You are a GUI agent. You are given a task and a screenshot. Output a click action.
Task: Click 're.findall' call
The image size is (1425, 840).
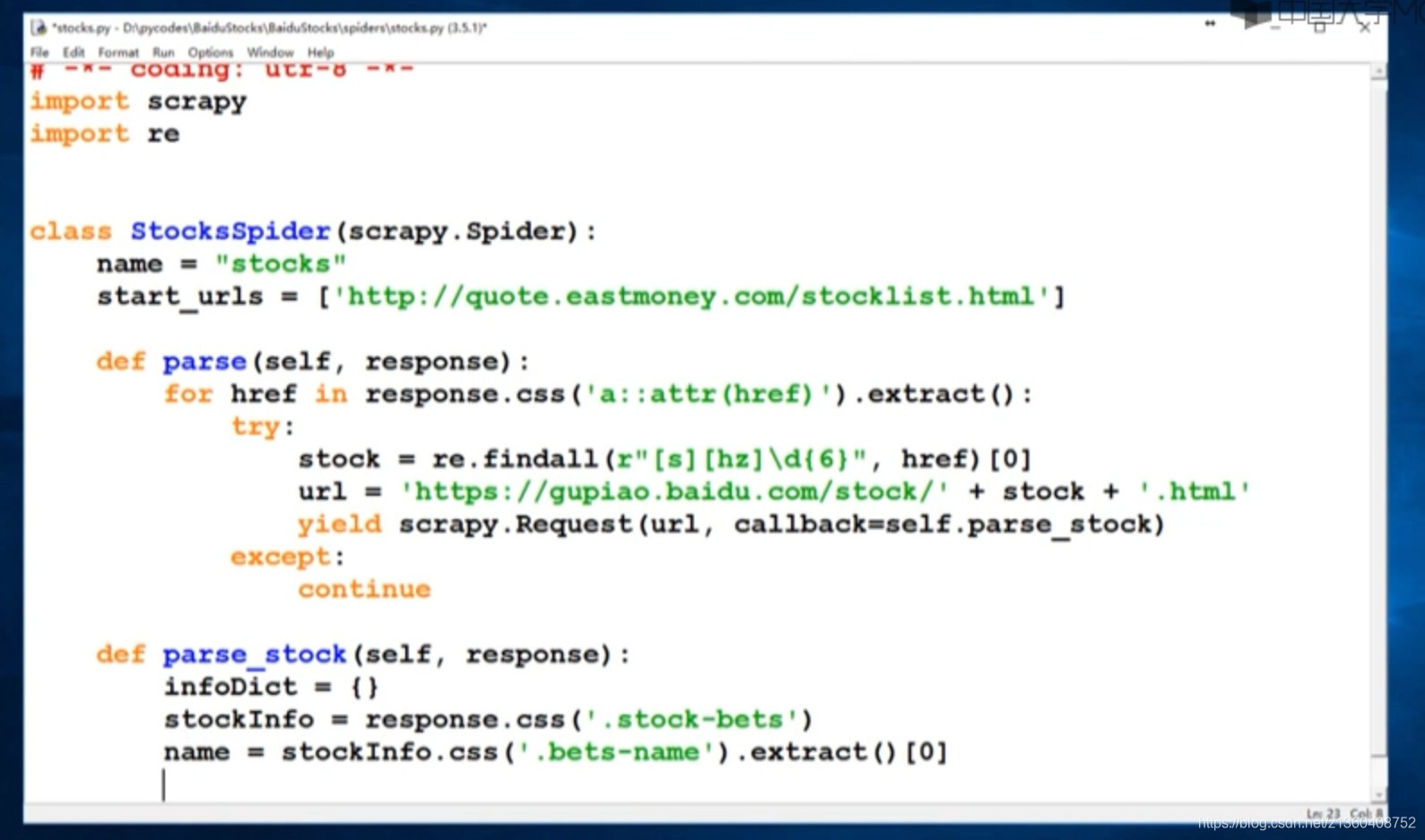click(515, 459)
